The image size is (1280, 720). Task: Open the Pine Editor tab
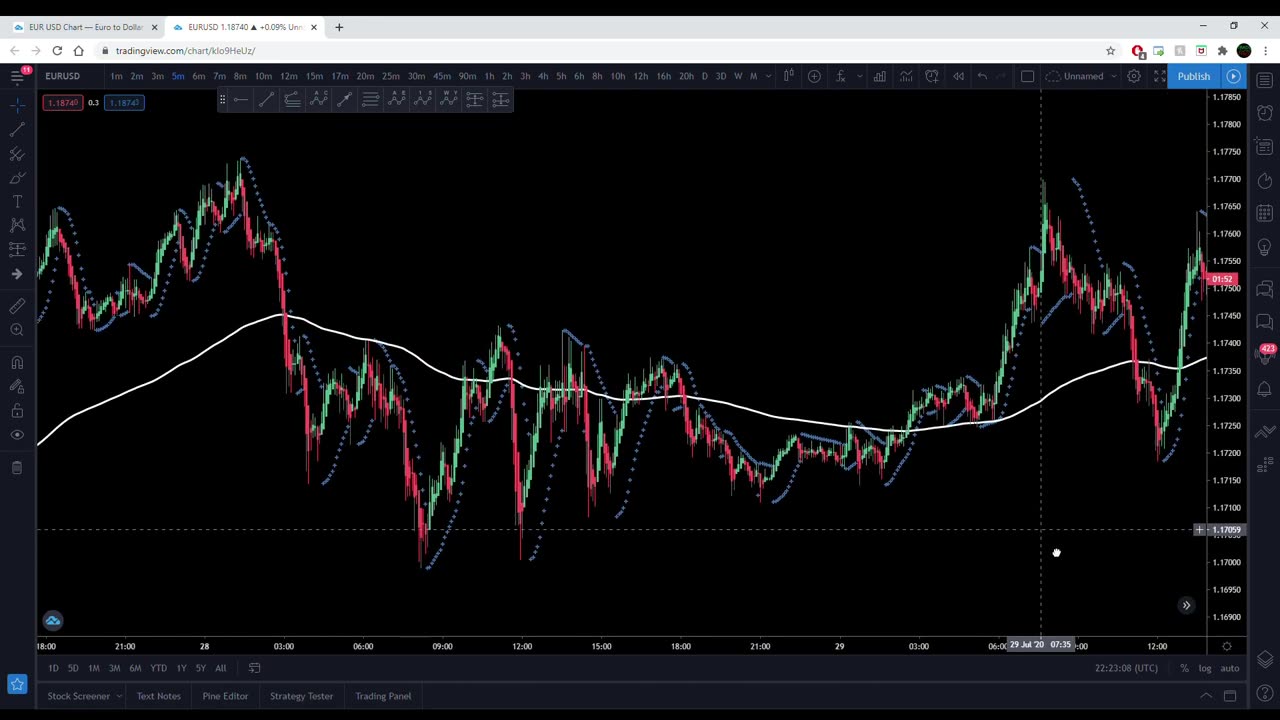(x=225, y=696)
